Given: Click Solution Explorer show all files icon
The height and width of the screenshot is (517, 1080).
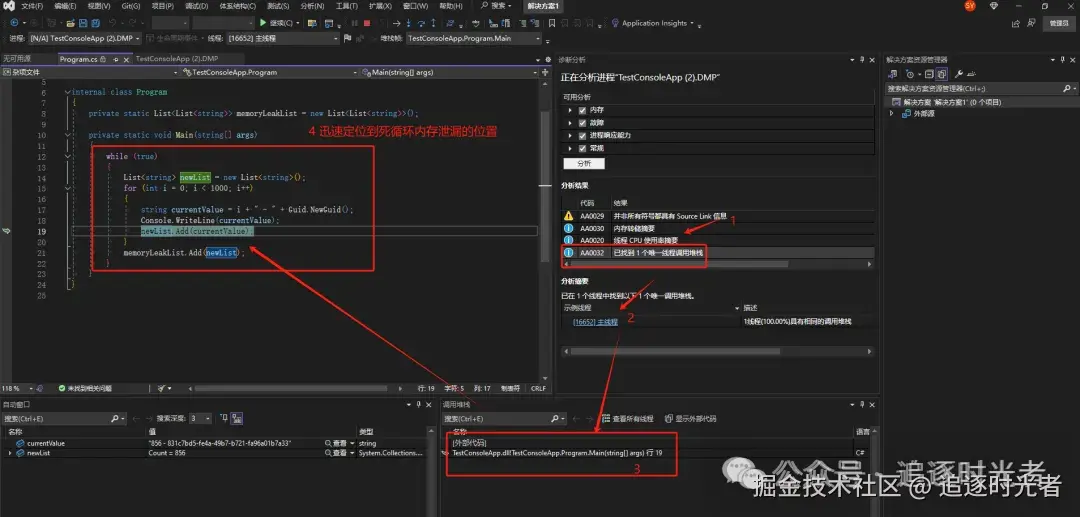Looking at the screenshot, I should tap(942, 74).
